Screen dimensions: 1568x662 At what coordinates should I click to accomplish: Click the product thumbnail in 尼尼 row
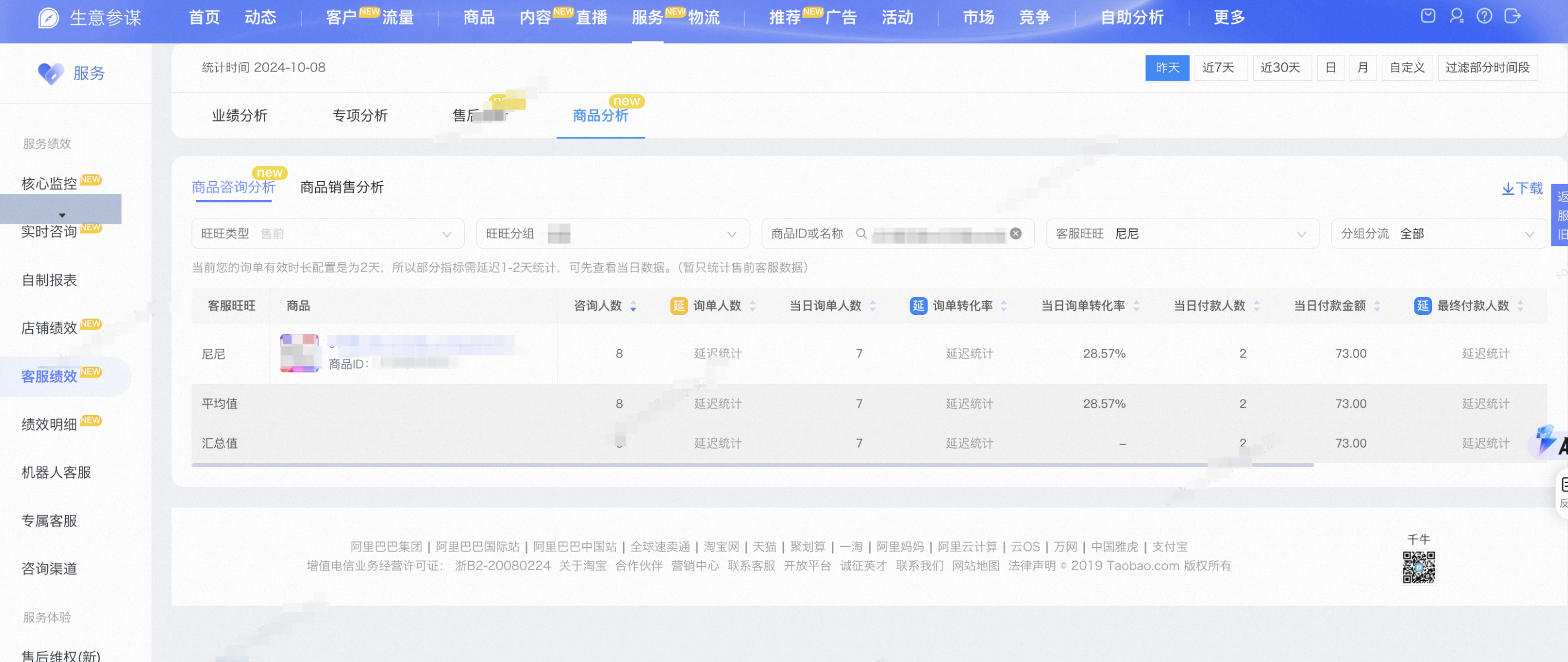300,353
